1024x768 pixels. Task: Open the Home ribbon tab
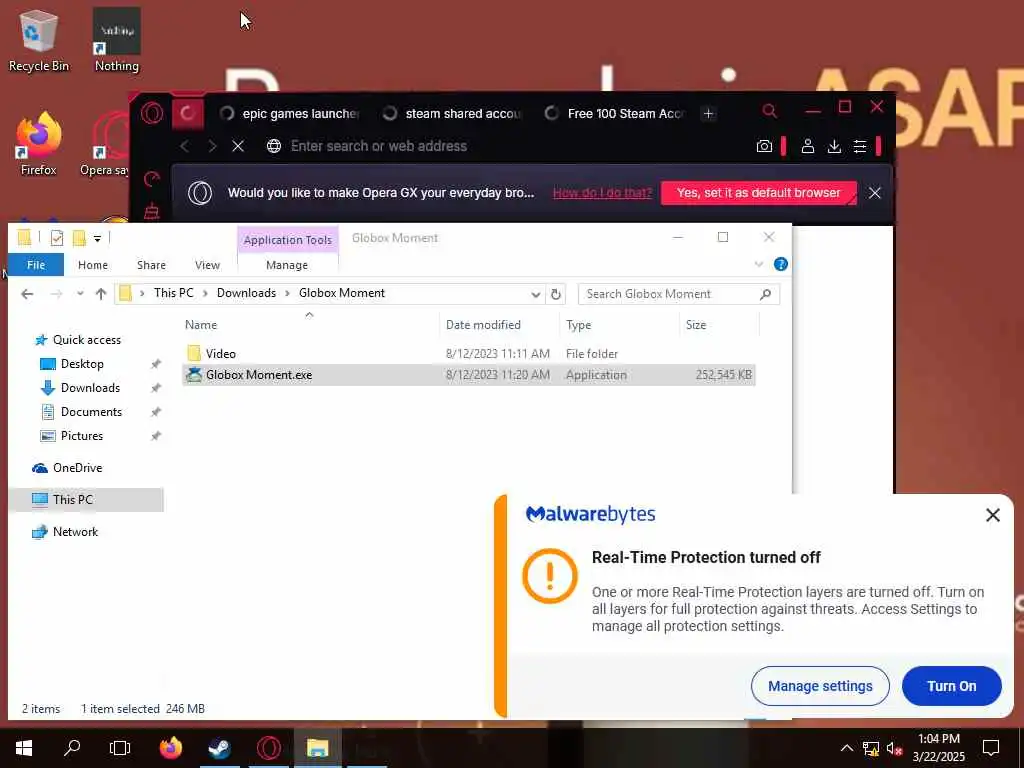[93, 264]
